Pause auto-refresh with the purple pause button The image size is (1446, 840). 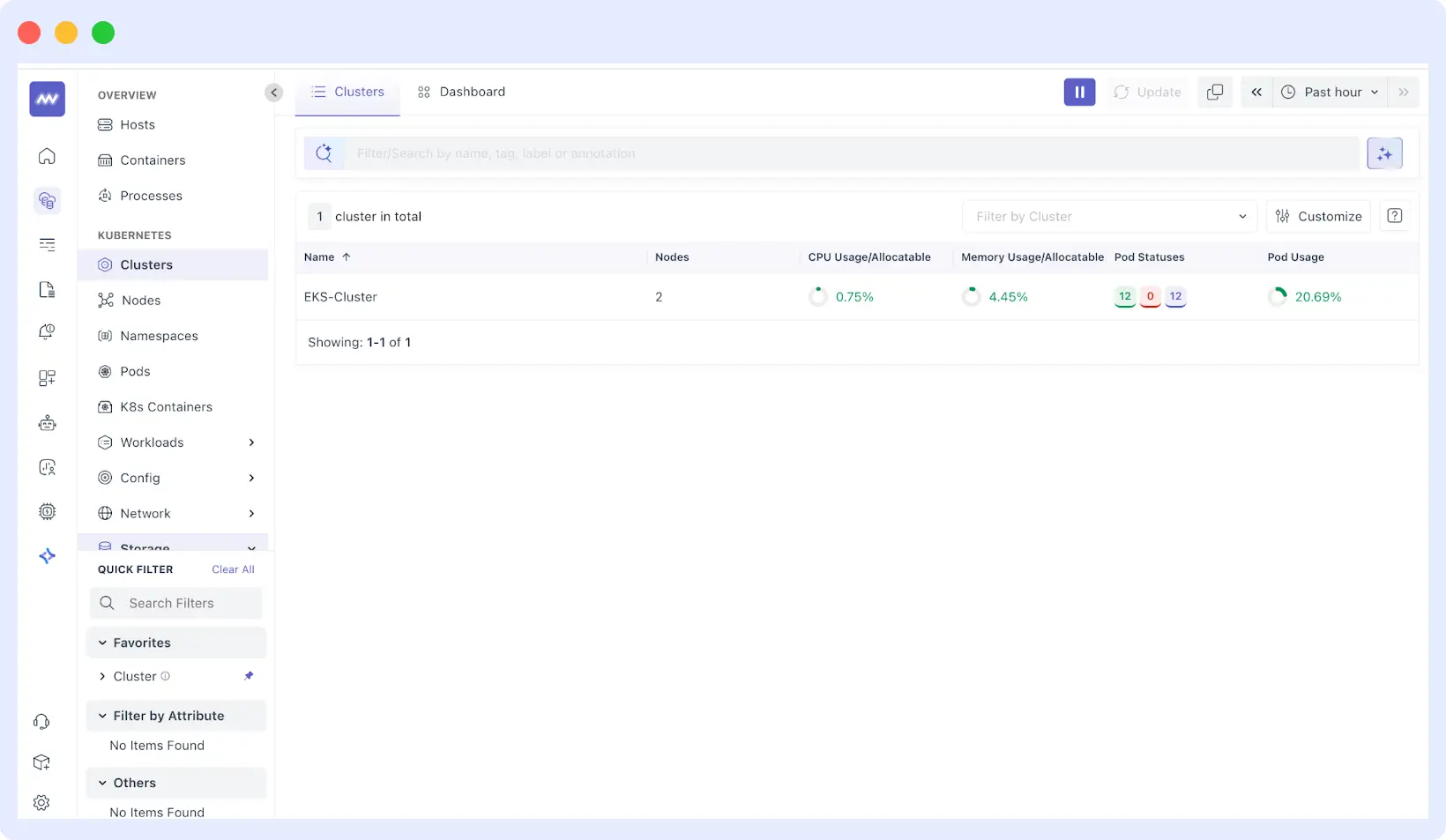[1079, 92]
